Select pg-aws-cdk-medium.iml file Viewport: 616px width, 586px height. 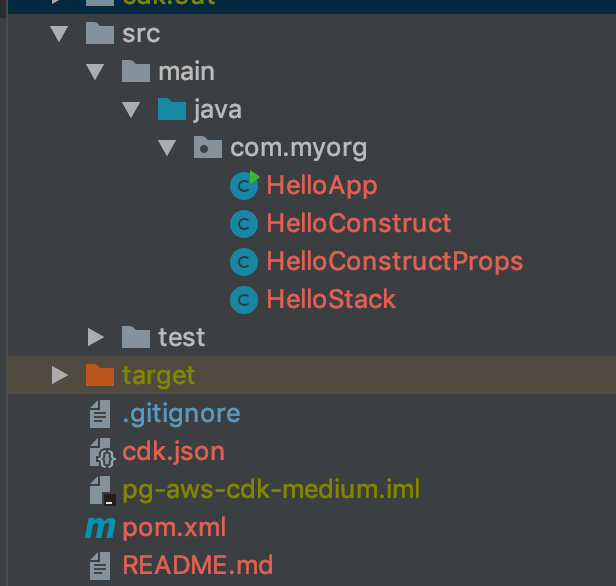point(271,490)
